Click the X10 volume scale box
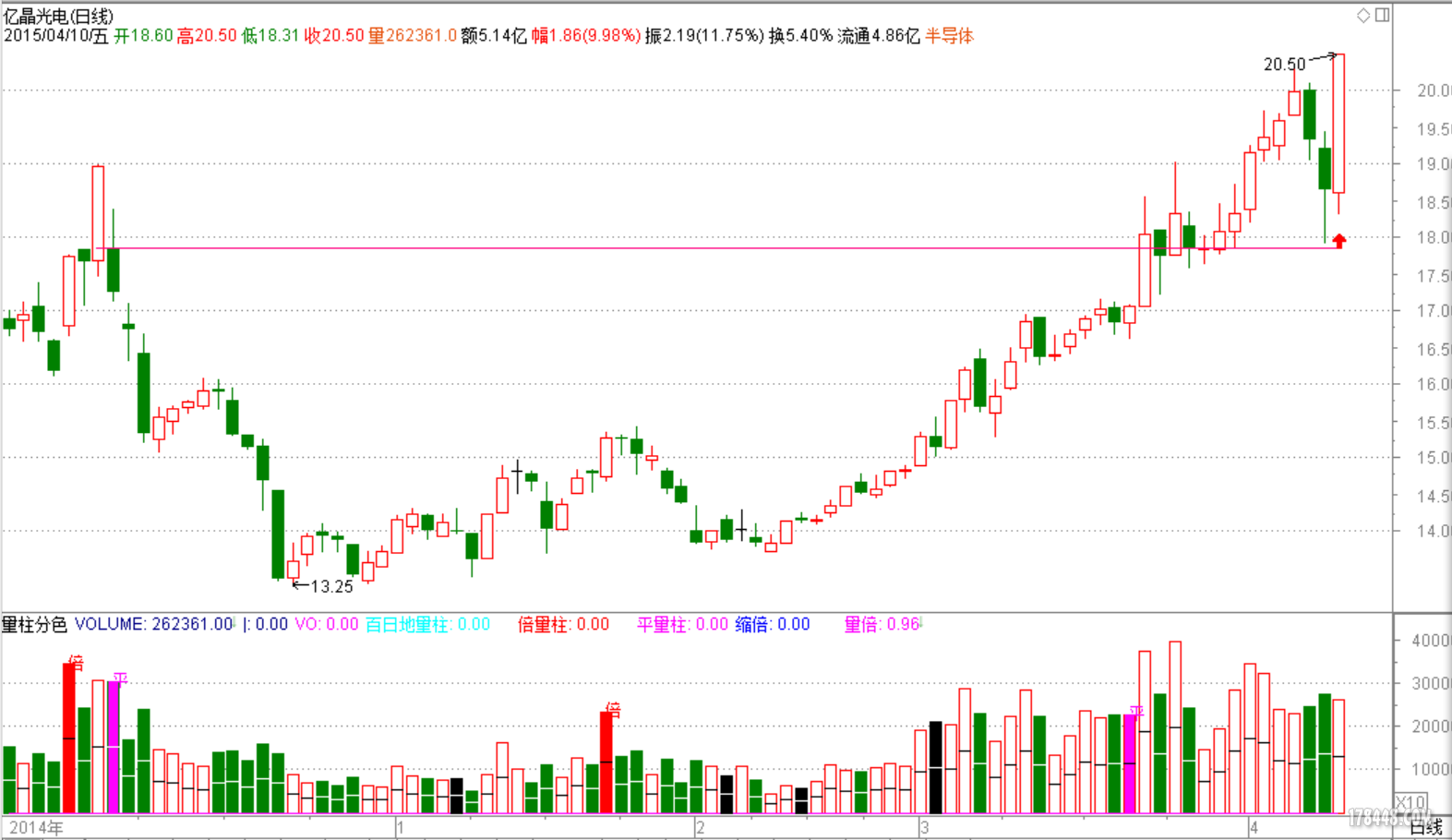Image resolution: width=1452 pixels, height=840 pixels. point(1410,802)
